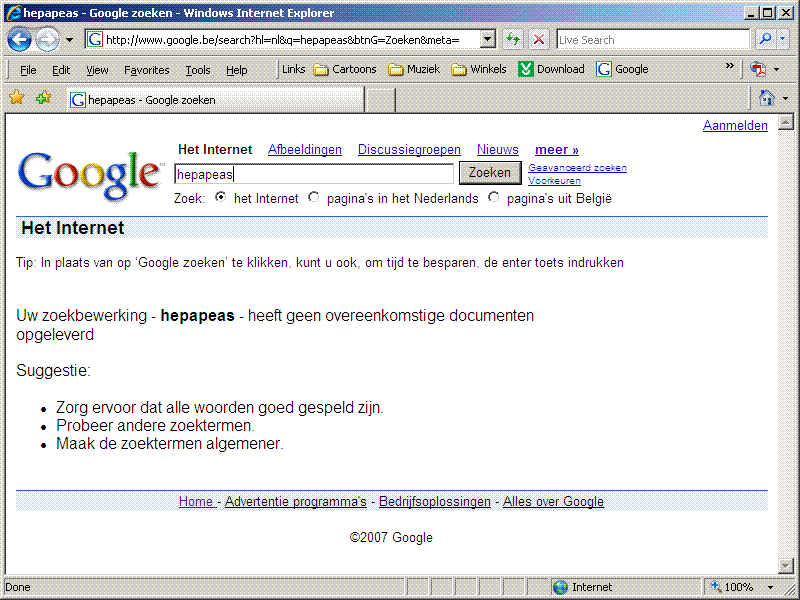Select "pagina's uit België" radio button
The height and width of the screenshot is (600, 800).
pyautogui.click(x=493, y=197)
